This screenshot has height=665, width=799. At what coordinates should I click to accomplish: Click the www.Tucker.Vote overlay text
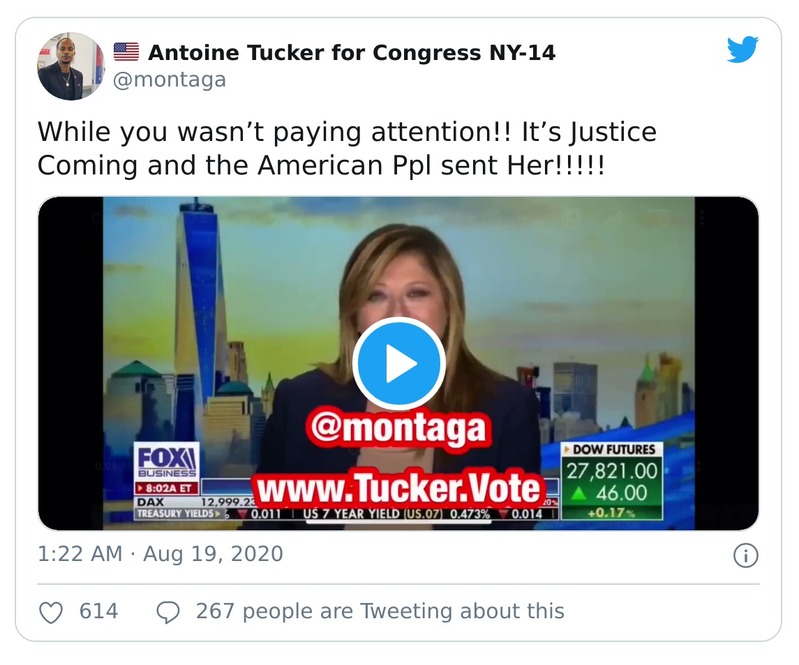coord(399,489)
